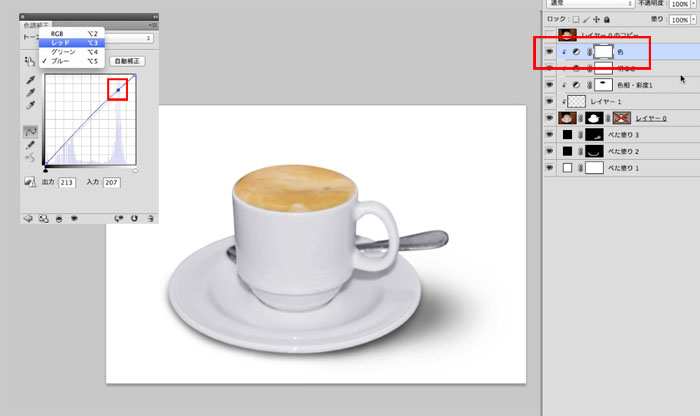Open the curves preset dropdown

[149, 38]
